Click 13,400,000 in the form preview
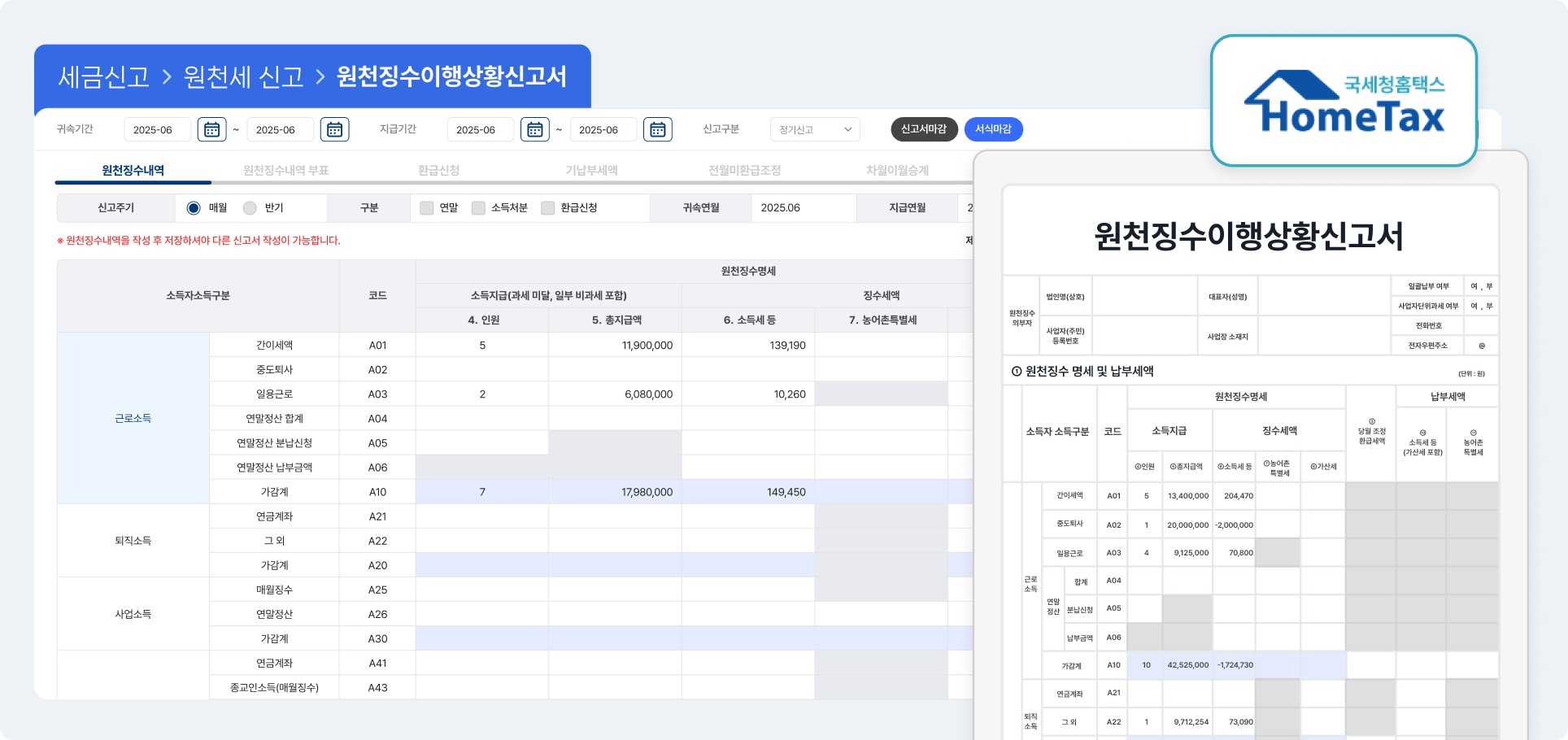 (1188, 495)
